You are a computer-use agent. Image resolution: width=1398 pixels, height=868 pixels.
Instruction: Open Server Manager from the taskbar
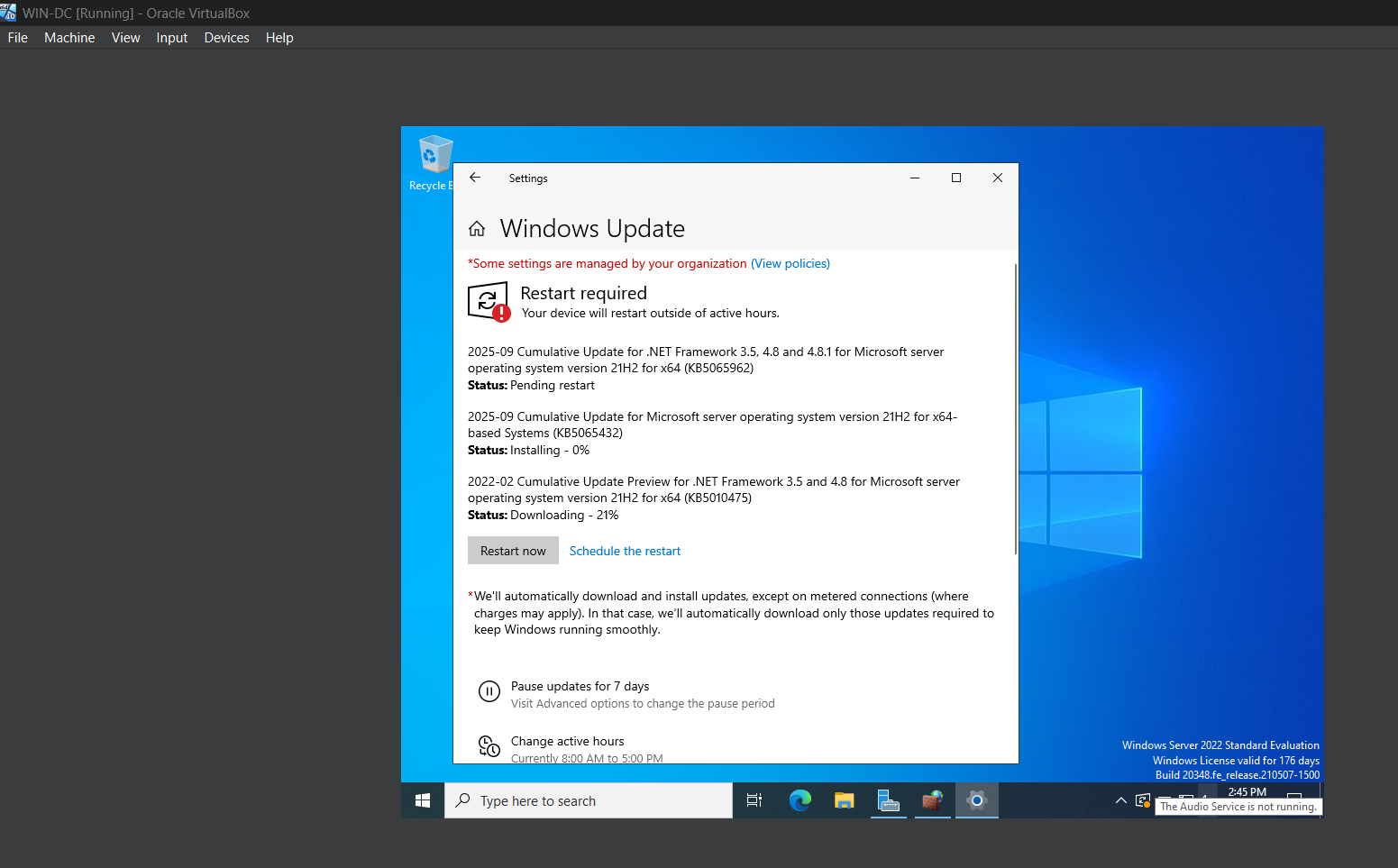[x=888, y=800]
